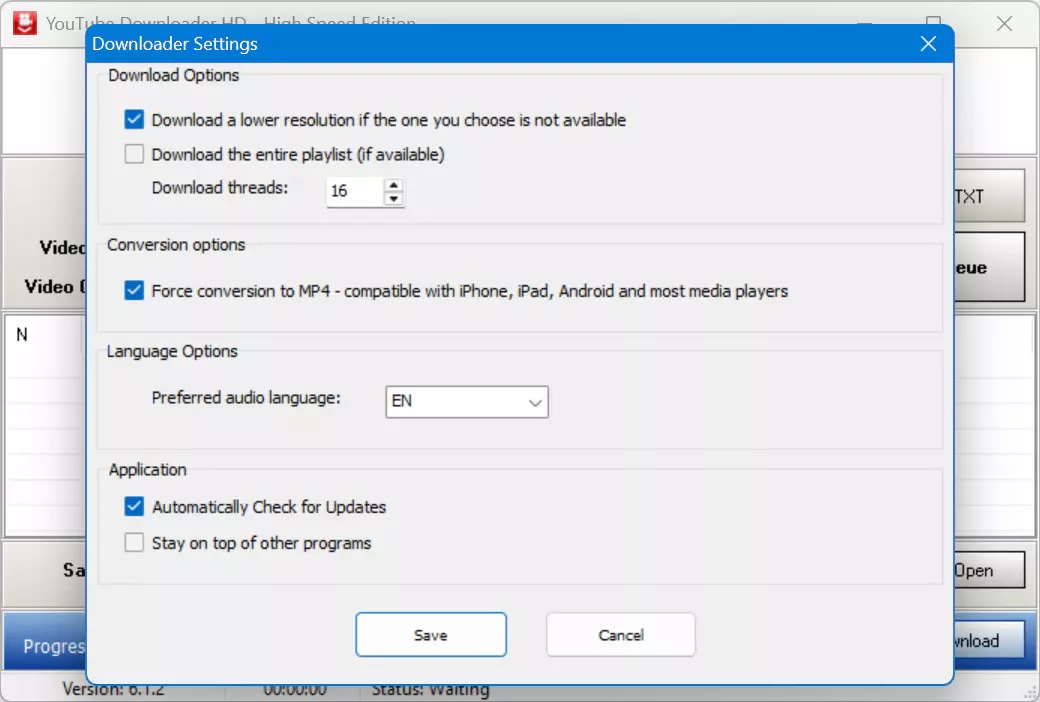1040x702 pixels.
Task: Click the 'Download threads:' label
Action: tap(220, 188)
